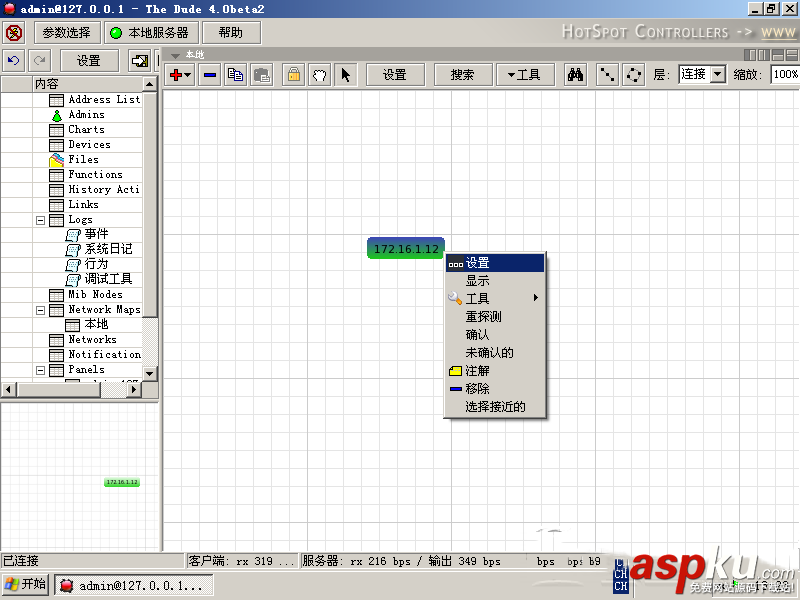Select the hand drag tool
This screenshot has height=600, width=800.
[x=319, y=75]
